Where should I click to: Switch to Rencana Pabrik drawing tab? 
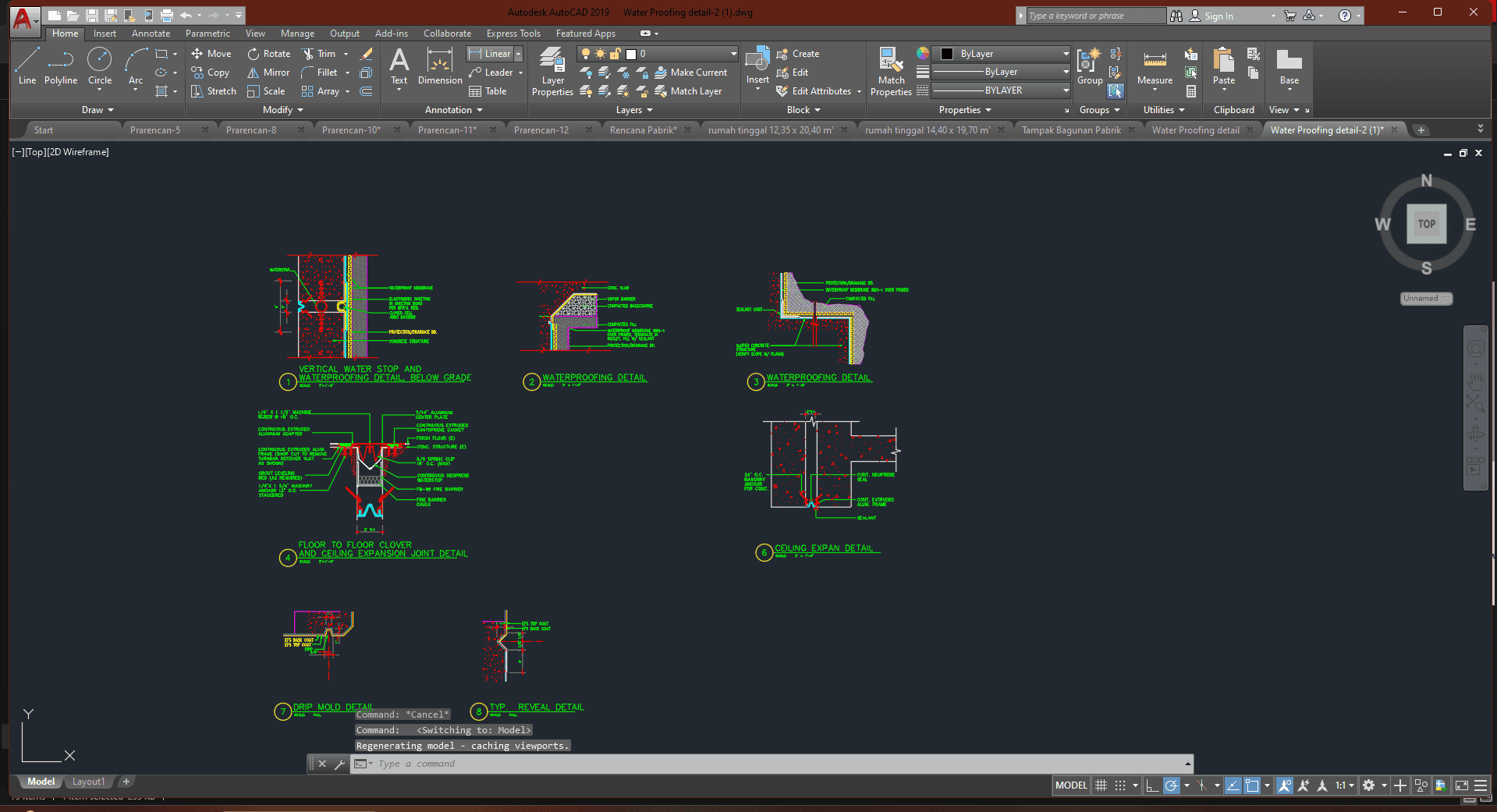643,130
